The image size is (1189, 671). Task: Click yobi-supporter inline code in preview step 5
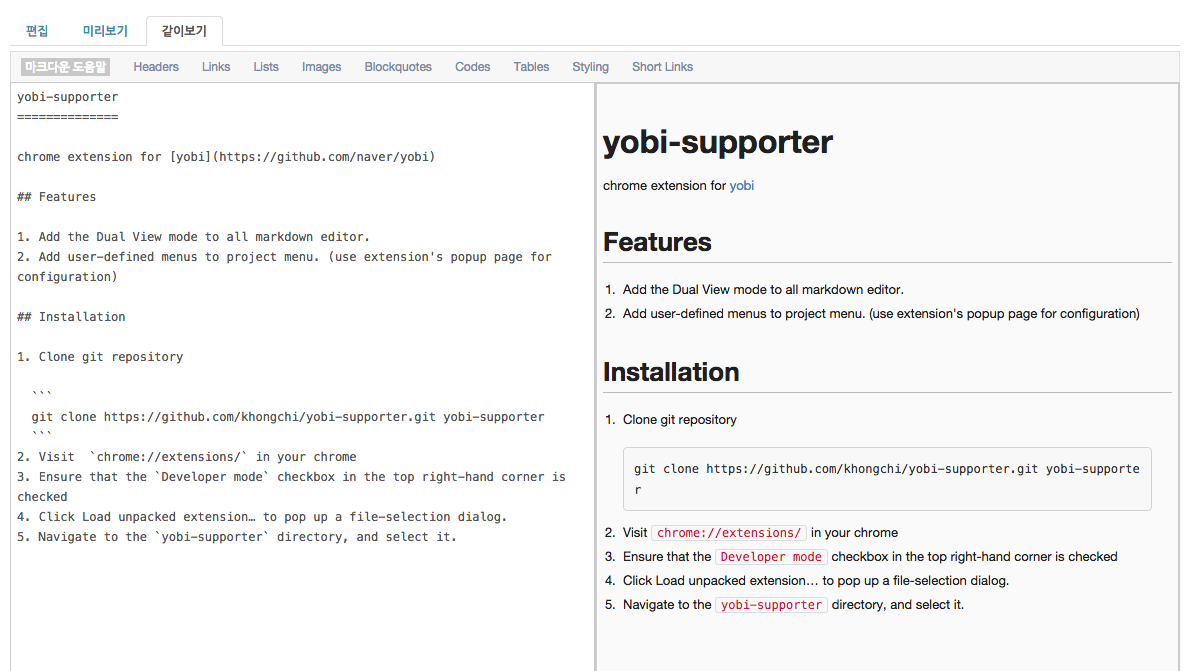[771, 605]
